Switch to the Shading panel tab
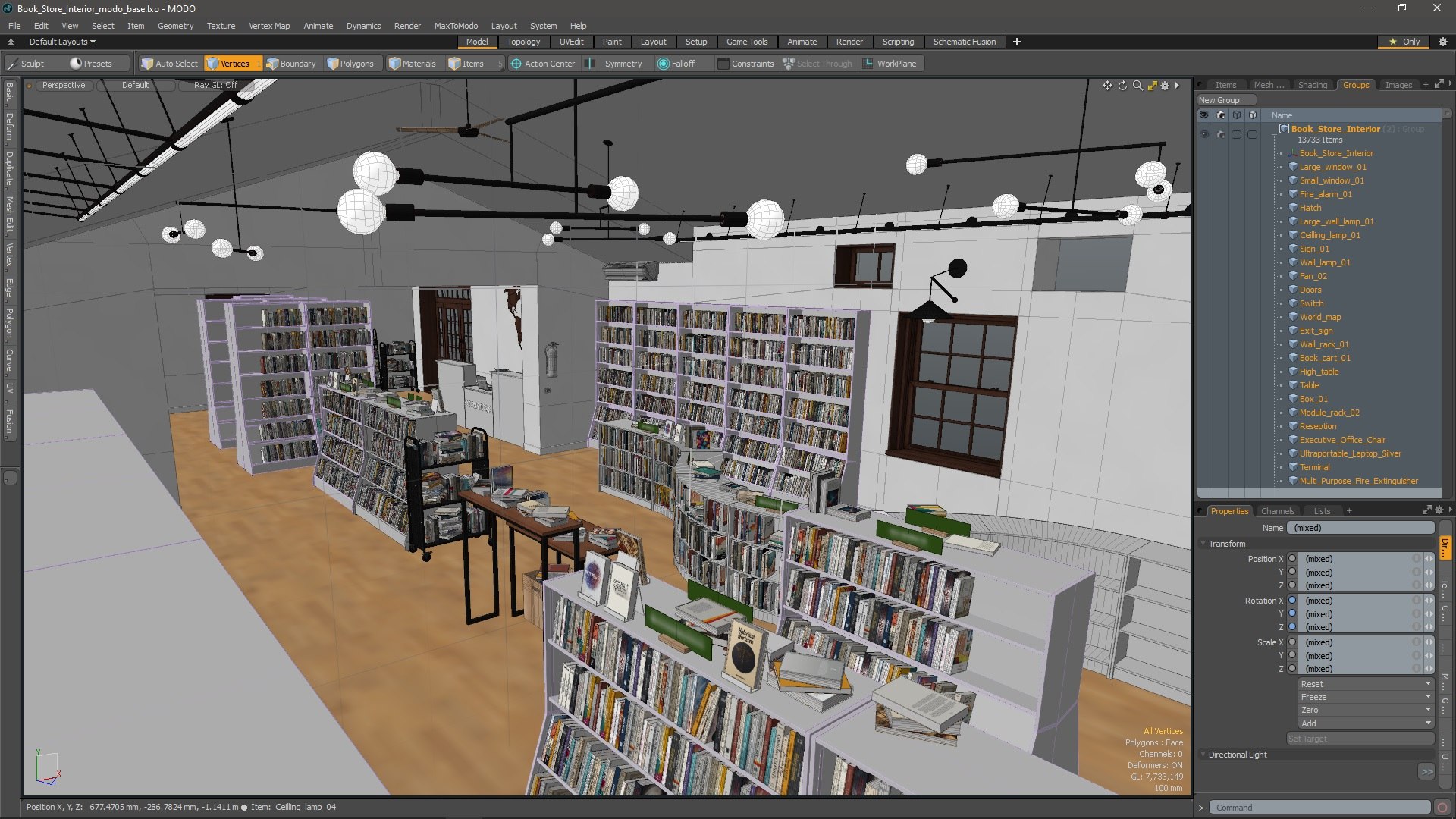The image size is (1456, 819). coord(1312,85)
